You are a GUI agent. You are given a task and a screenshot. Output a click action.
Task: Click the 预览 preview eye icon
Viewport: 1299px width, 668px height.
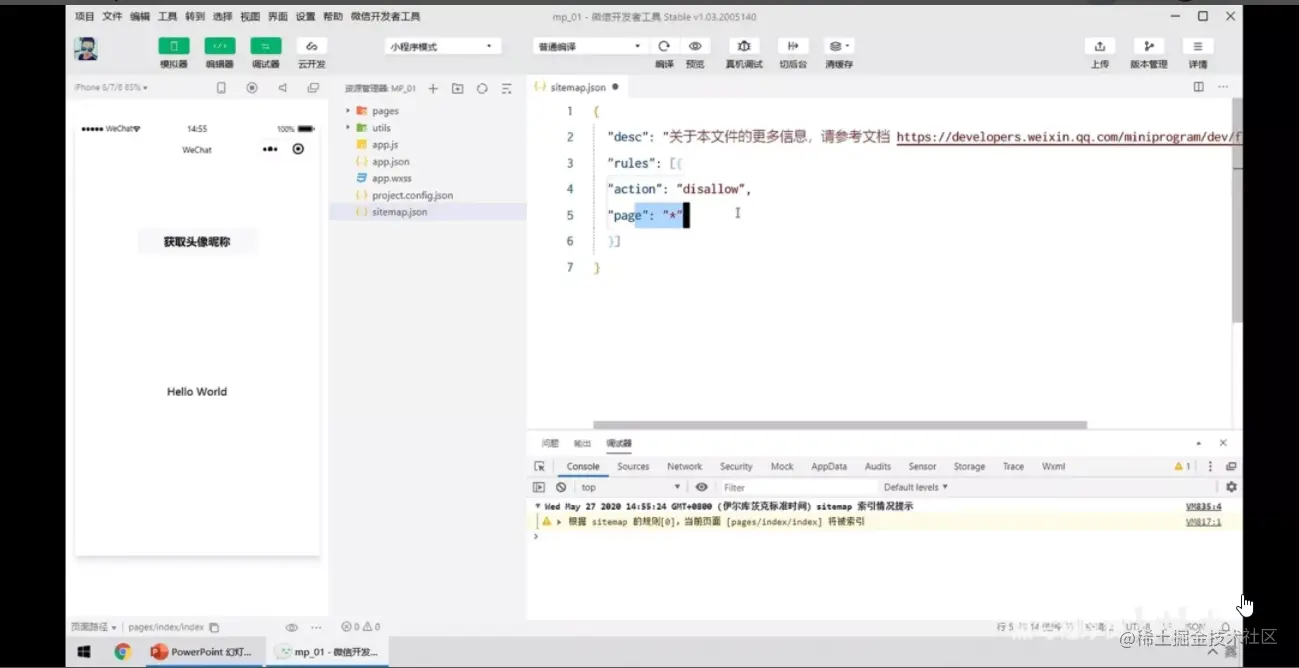pyautogui.click(x=695, y=46)
